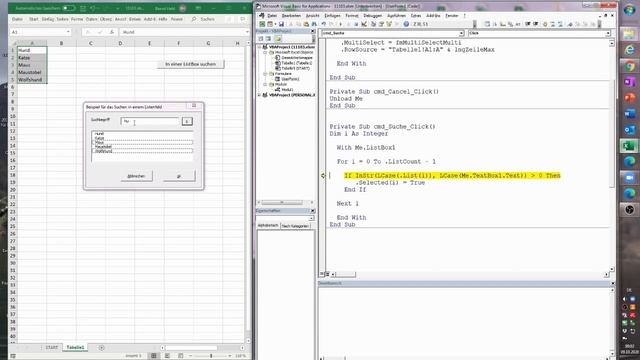Screen dimensions: 640x360
Task: Close the 'Beispiel für das Suchen' dialog
Action: coord(194,106)
